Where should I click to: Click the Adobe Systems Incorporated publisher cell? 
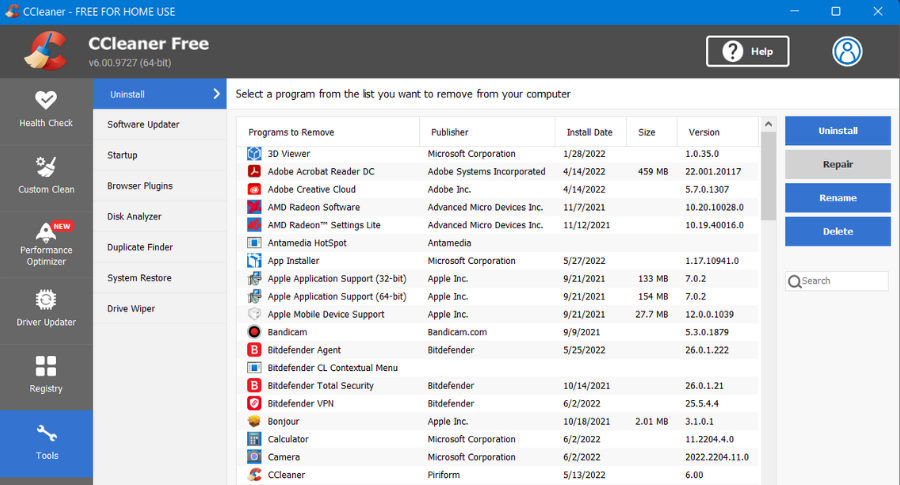(x=486, y=172)
